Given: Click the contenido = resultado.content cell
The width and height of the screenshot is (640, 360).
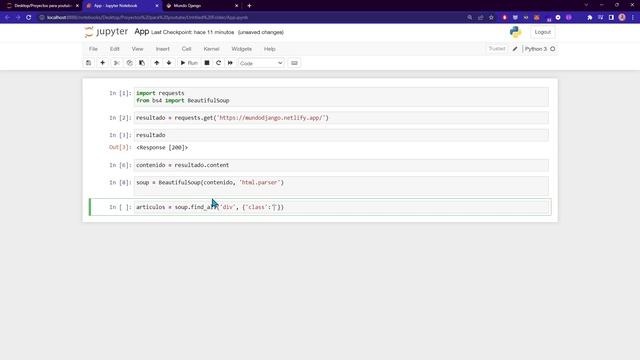Looking at the screenshot, I should (341, 165).
